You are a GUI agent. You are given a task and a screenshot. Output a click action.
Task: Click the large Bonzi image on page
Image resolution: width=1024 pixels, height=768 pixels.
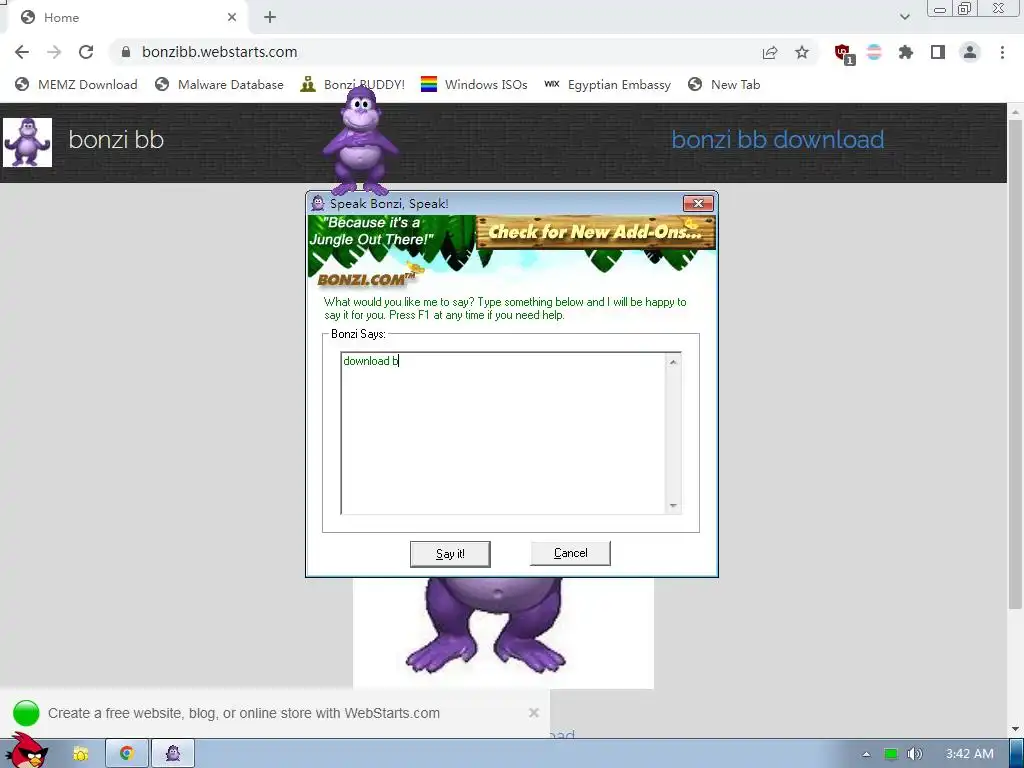503,632
